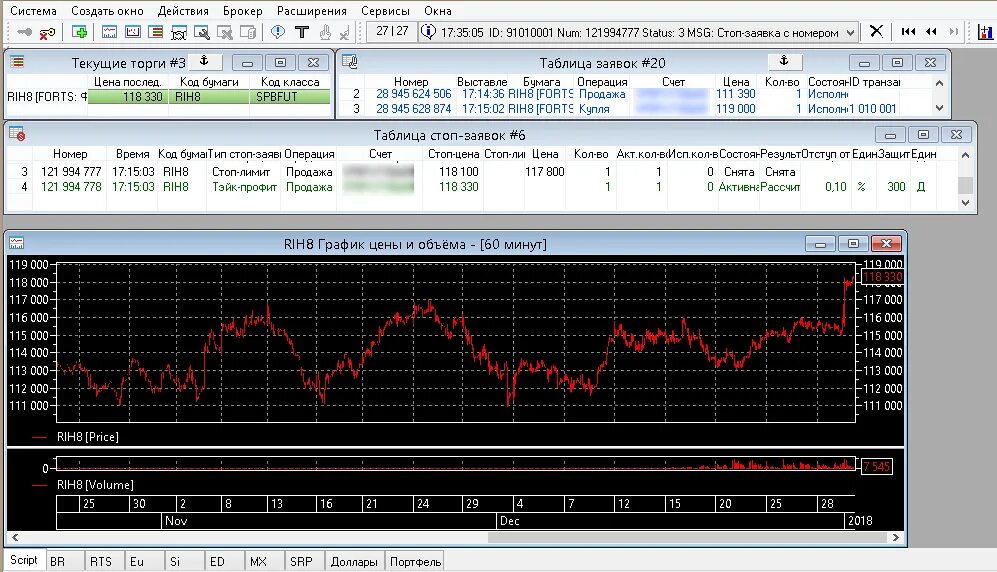Click the RIH8 chart window title icon

(17, 243)
